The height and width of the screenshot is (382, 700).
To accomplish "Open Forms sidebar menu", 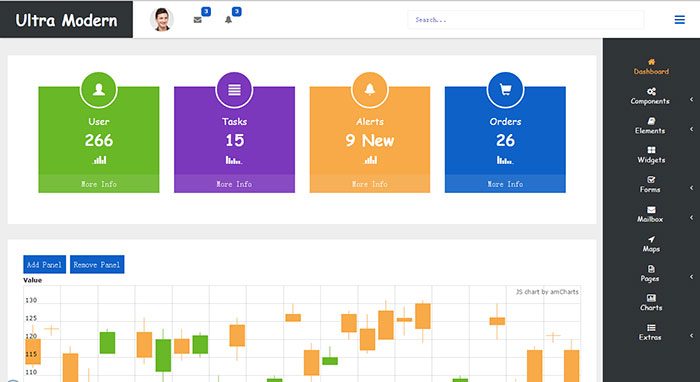I will 650,185.
